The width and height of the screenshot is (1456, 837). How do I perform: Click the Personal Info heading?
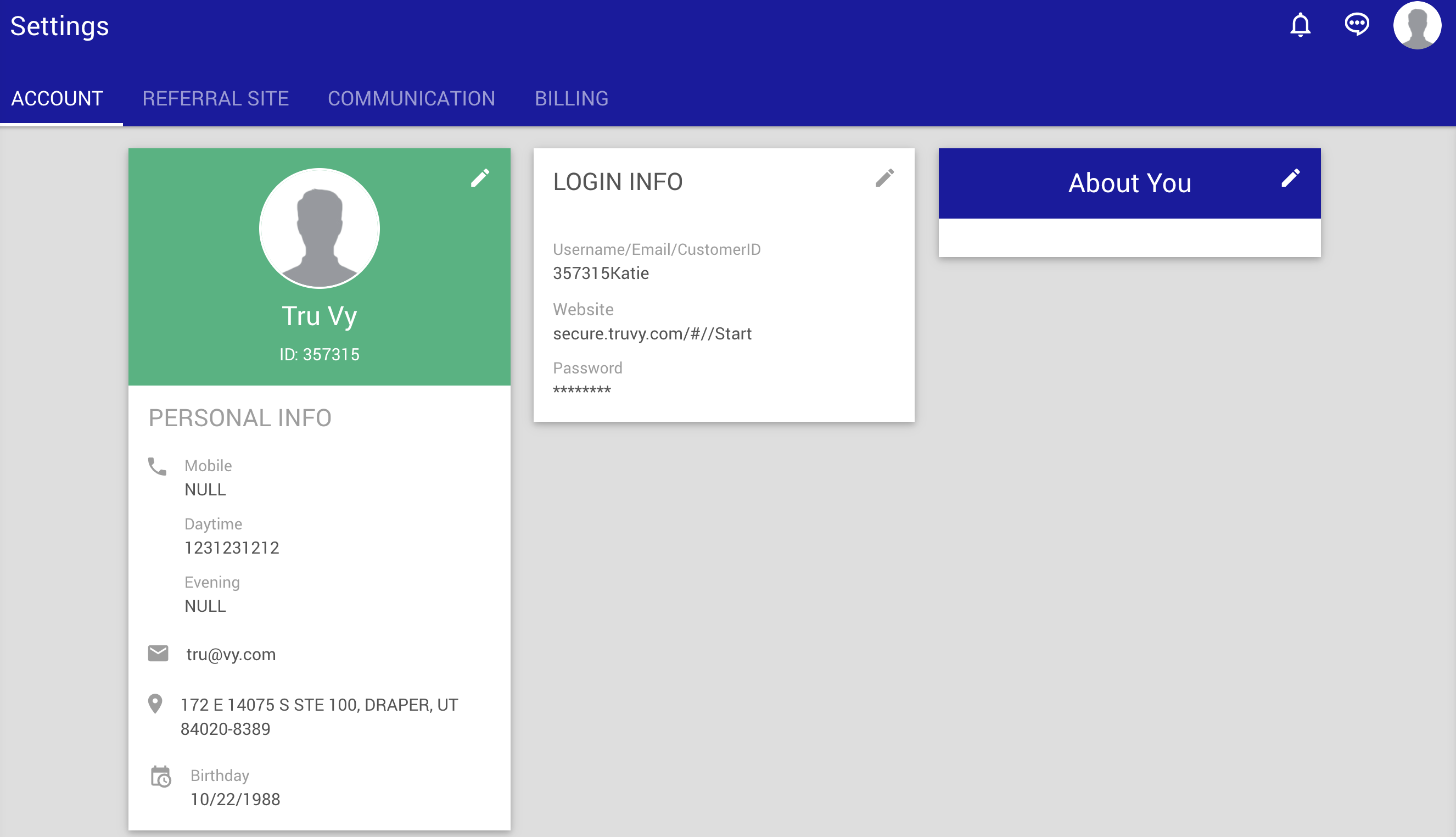pos(240,418)
